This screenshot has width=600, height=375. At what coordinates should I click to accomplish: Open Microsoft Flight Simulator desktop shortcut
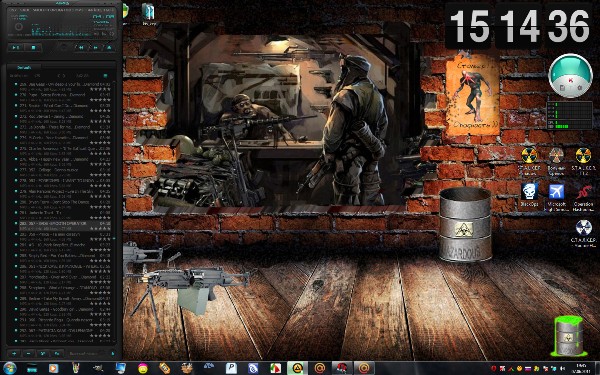coord(556,197)
